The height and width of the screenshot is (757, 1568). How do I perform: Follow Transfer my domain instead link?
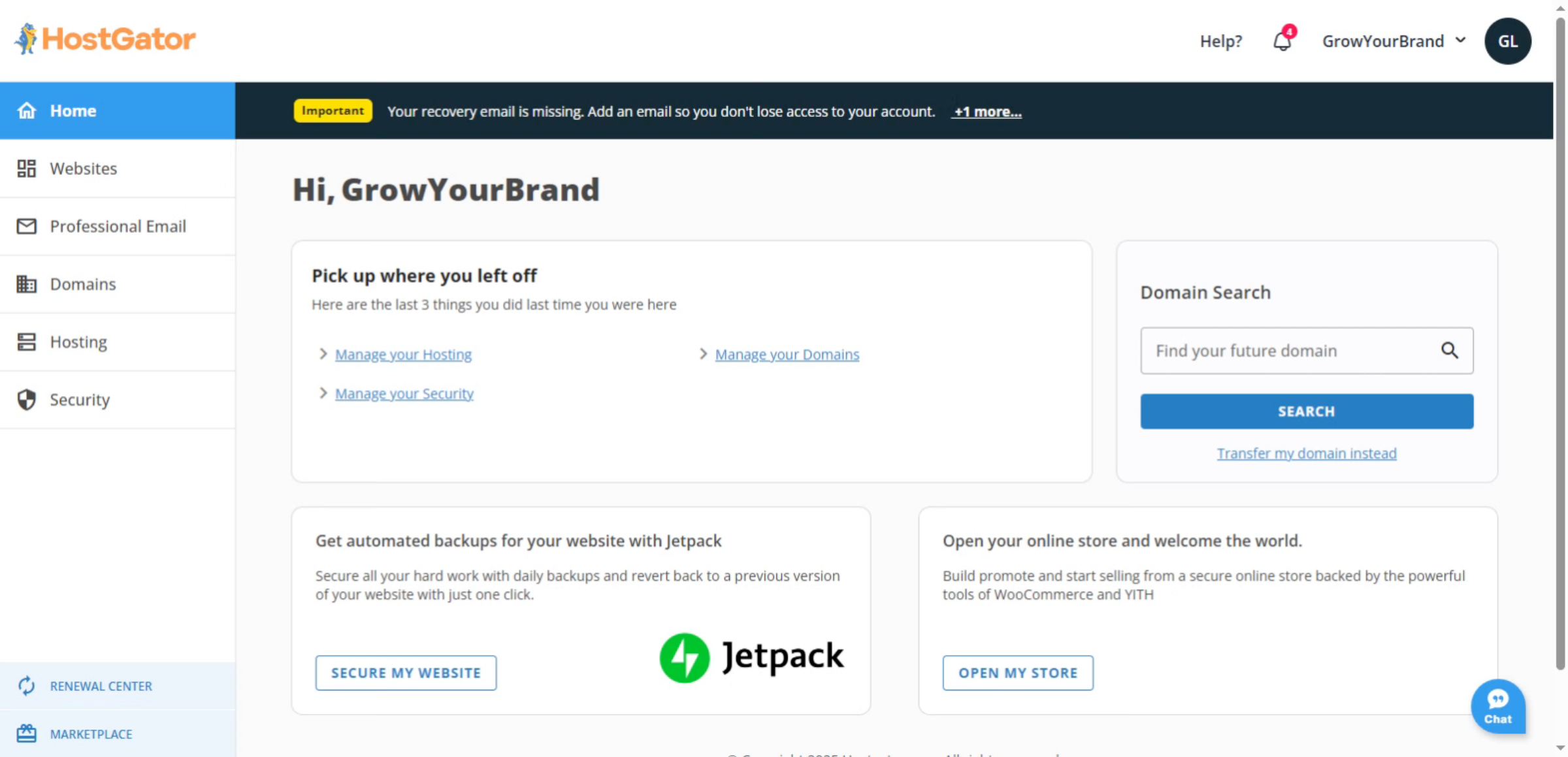(x=1306, y=453)
